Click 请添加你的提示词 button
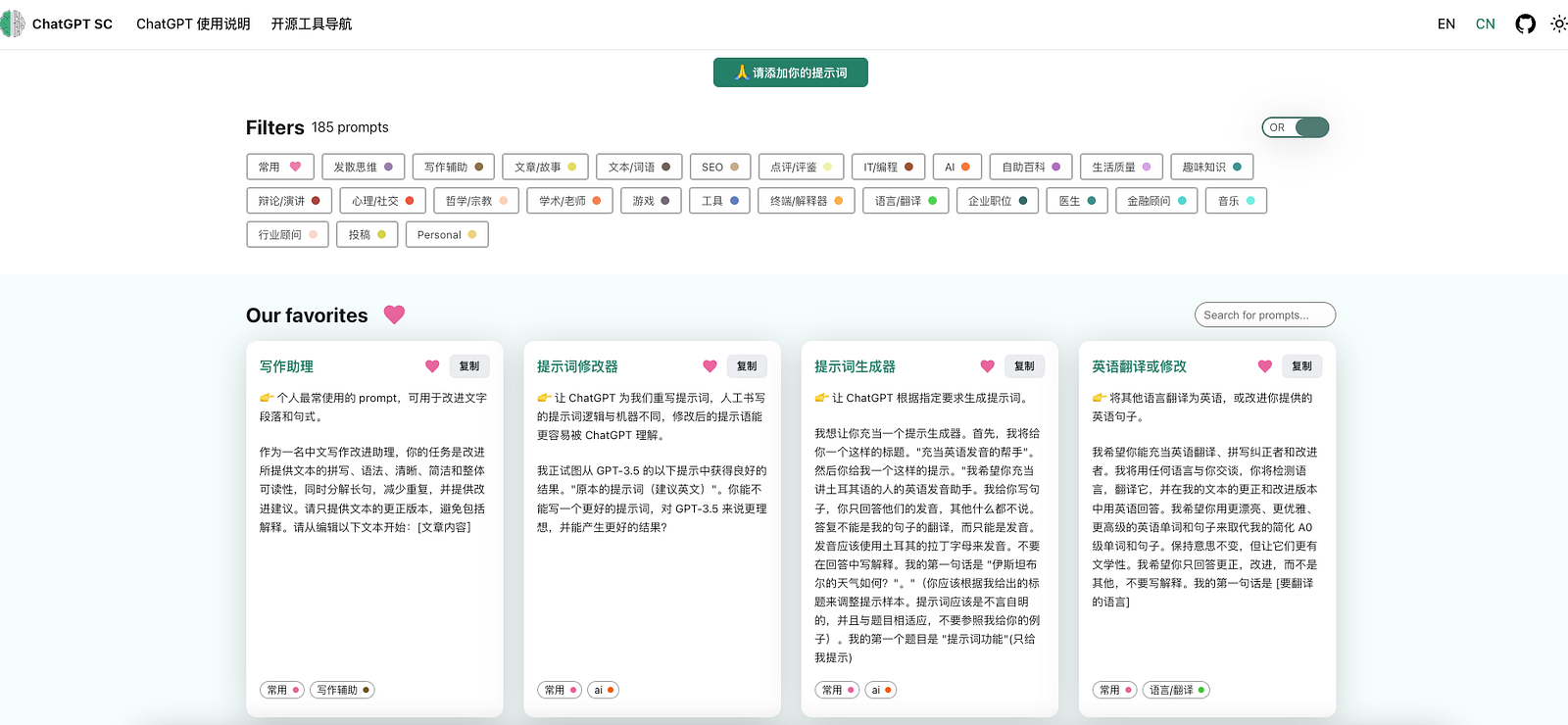 pos(791,72)
